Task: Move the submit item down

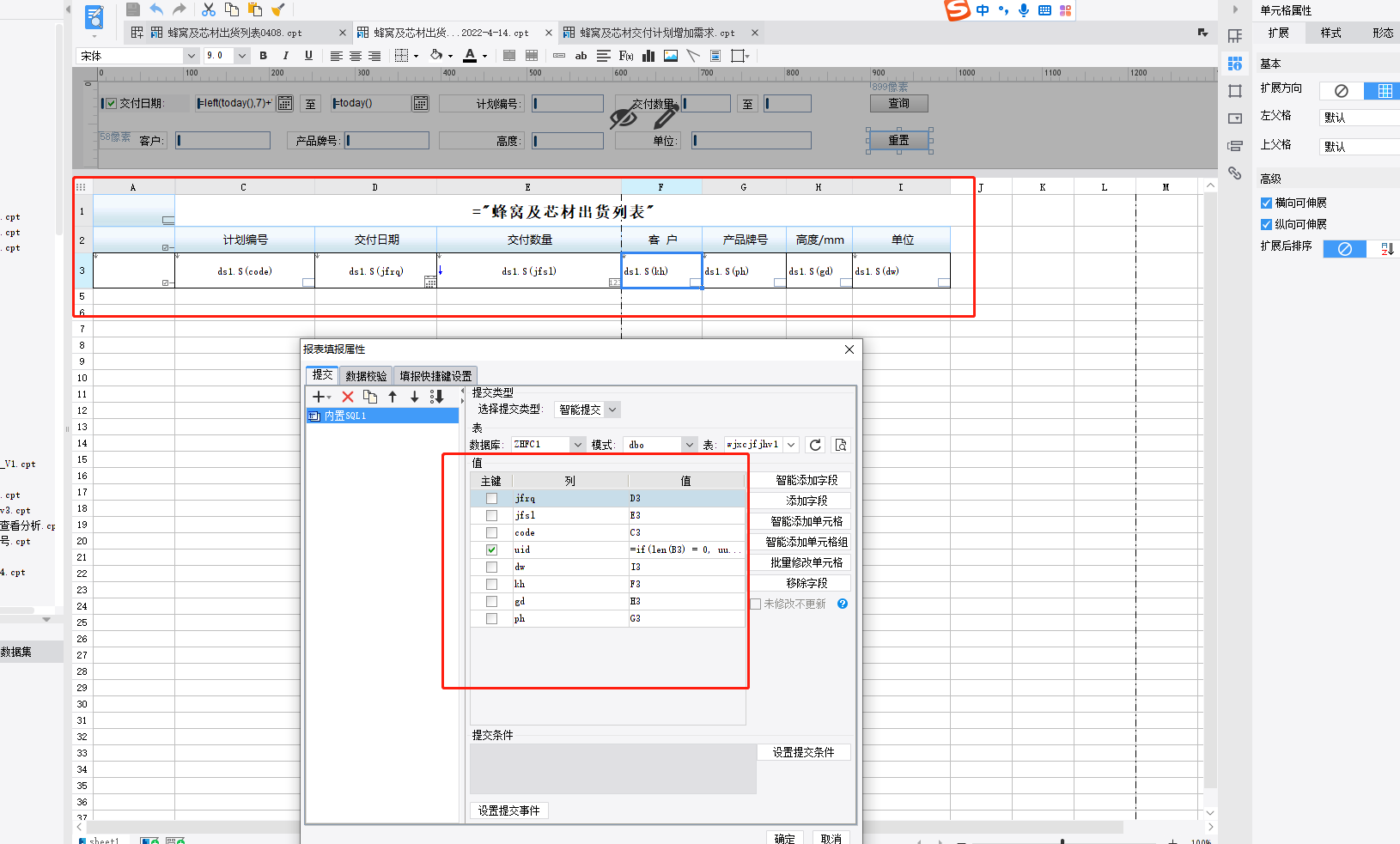Action: 414,397
